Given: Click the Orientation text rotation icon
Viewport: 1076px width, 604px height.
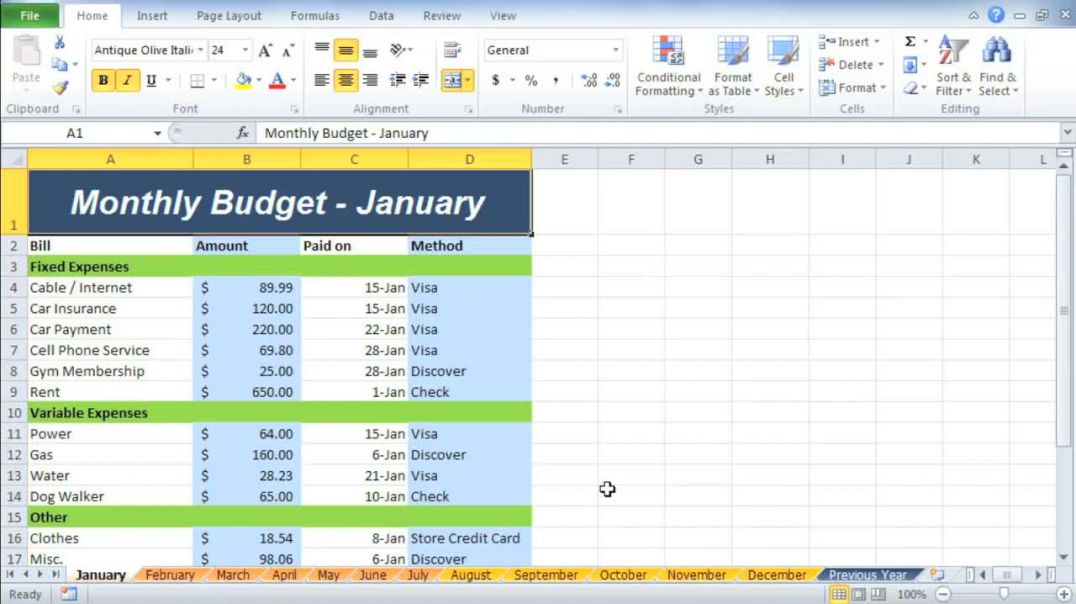Looking at the screenshot, I should tap(398, 49).
